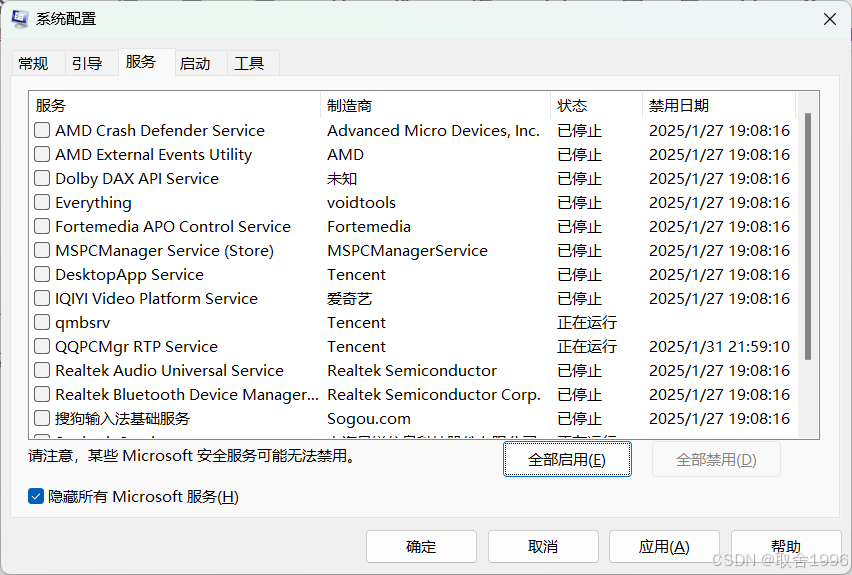This screenshot has height=575, width=852.
Task: Click the 全部启用(E) button
Action: click(567, 459)
